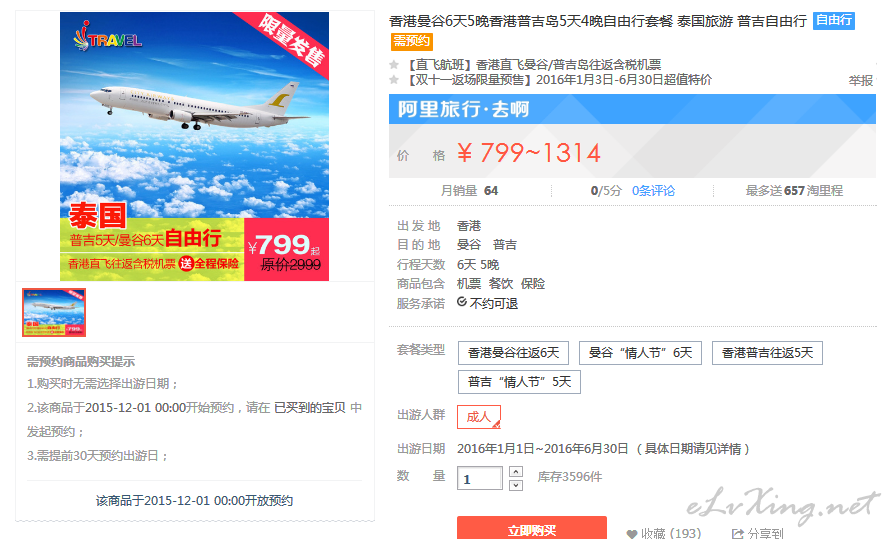Screen dimensions: 891x539
Task: Click the heart icon next to 收藏
Action: point(631,534)
